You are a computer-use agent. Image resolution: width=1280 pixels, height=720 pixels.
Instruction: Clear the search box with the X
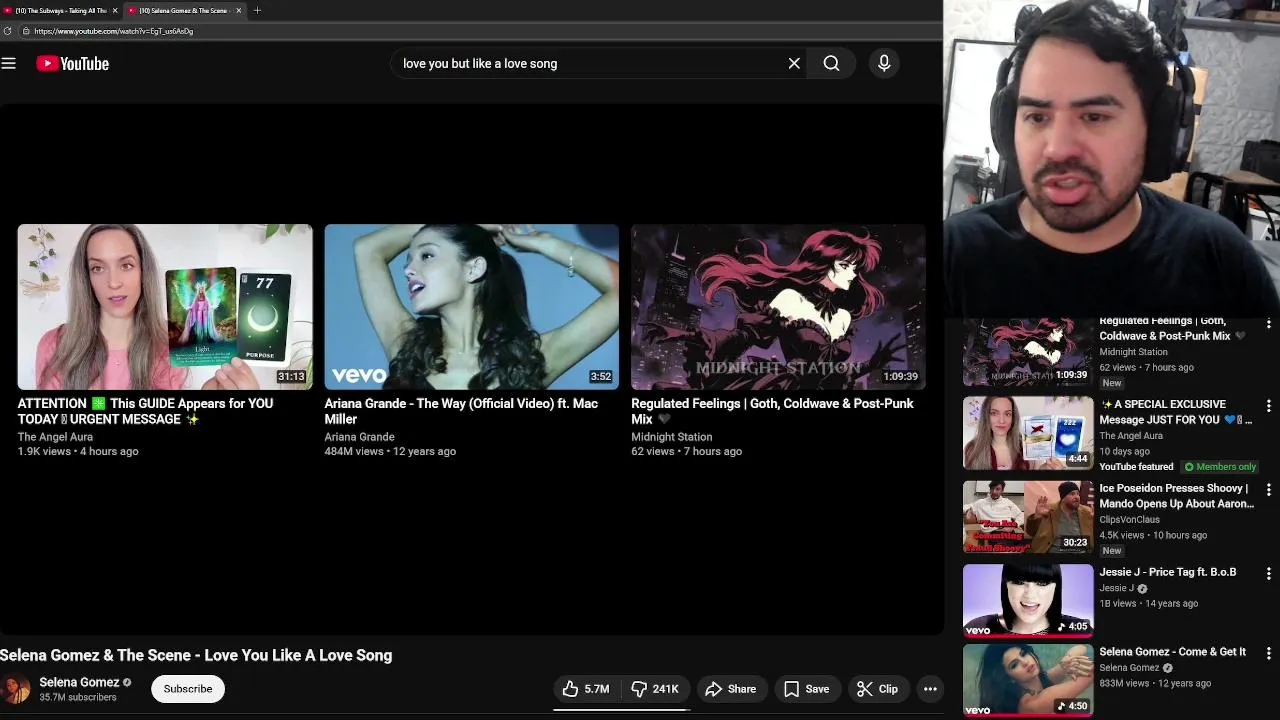point(794,63)
